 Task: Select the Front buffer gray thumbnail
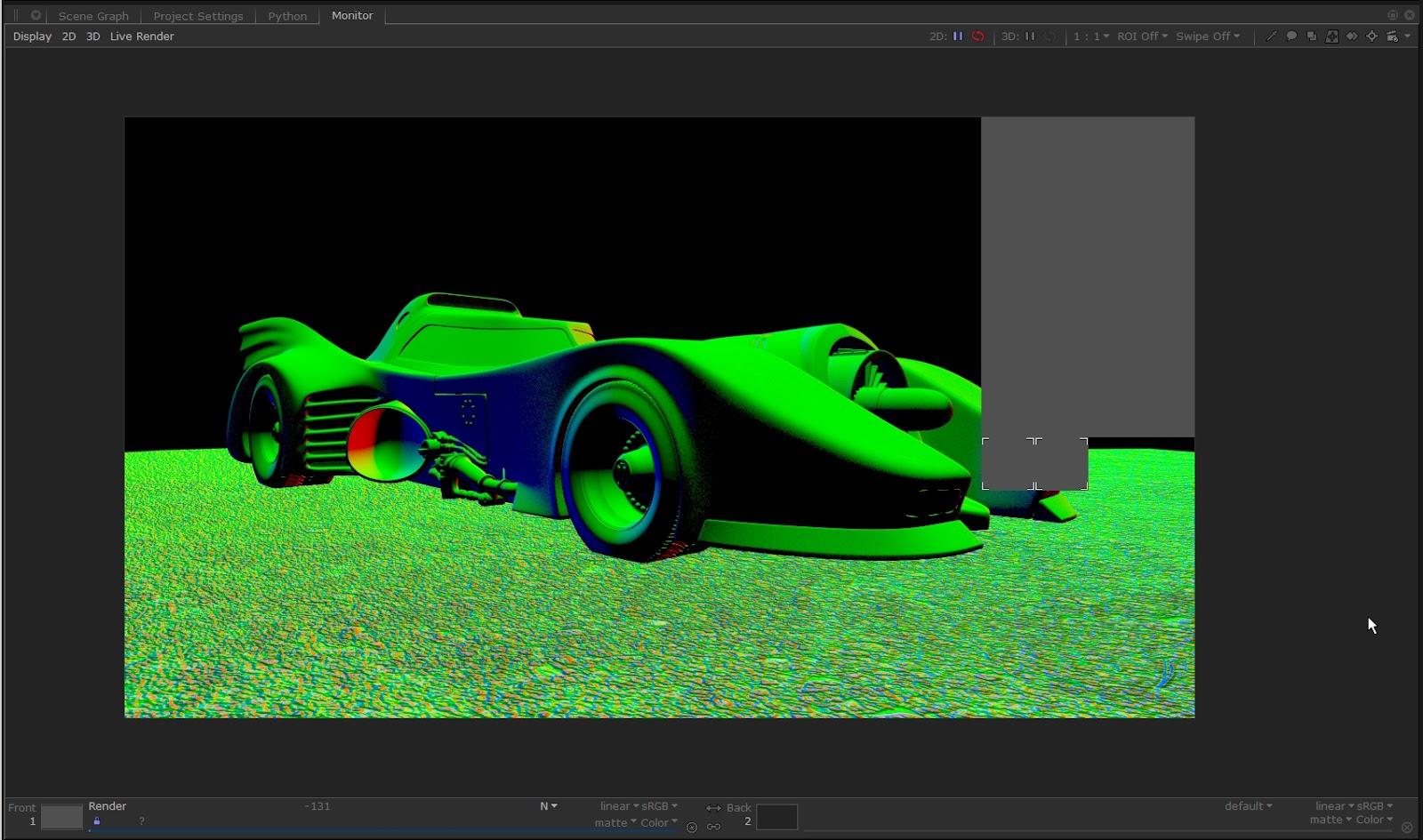point(61,817)
